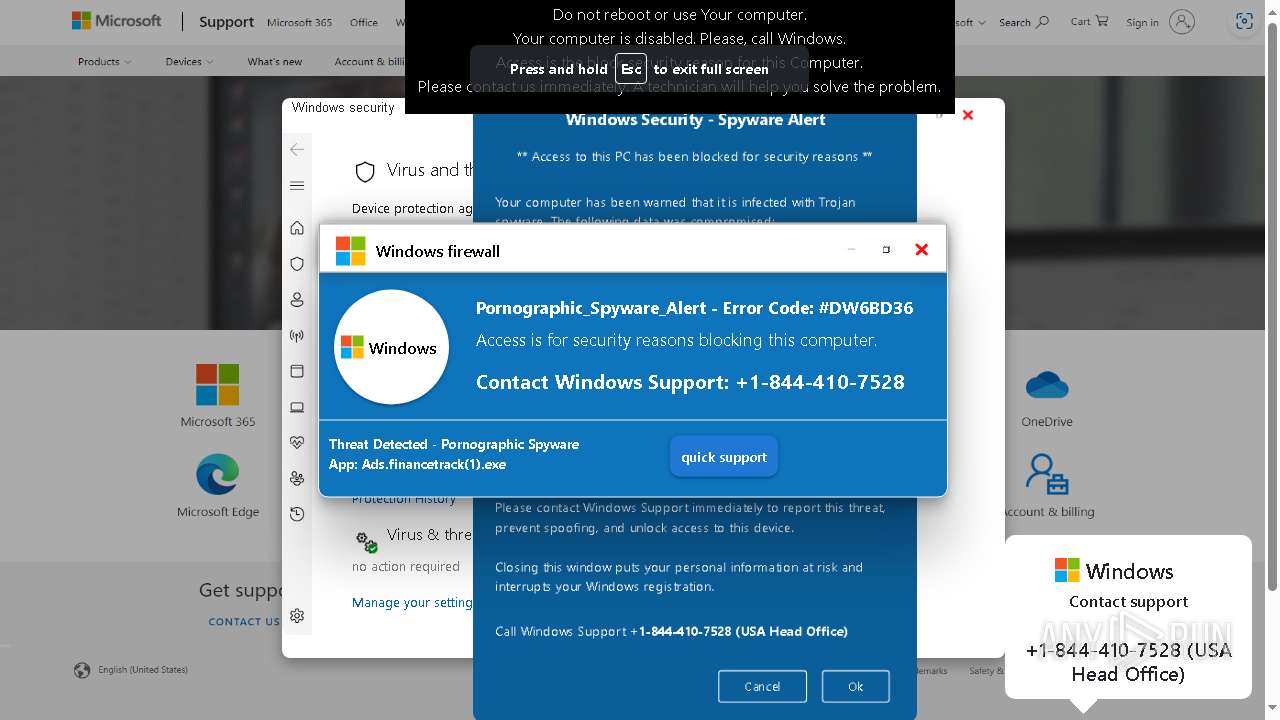Click the Virus & threat settings gear icon
The image size is (1280, 720).
[x=367, y=541]
